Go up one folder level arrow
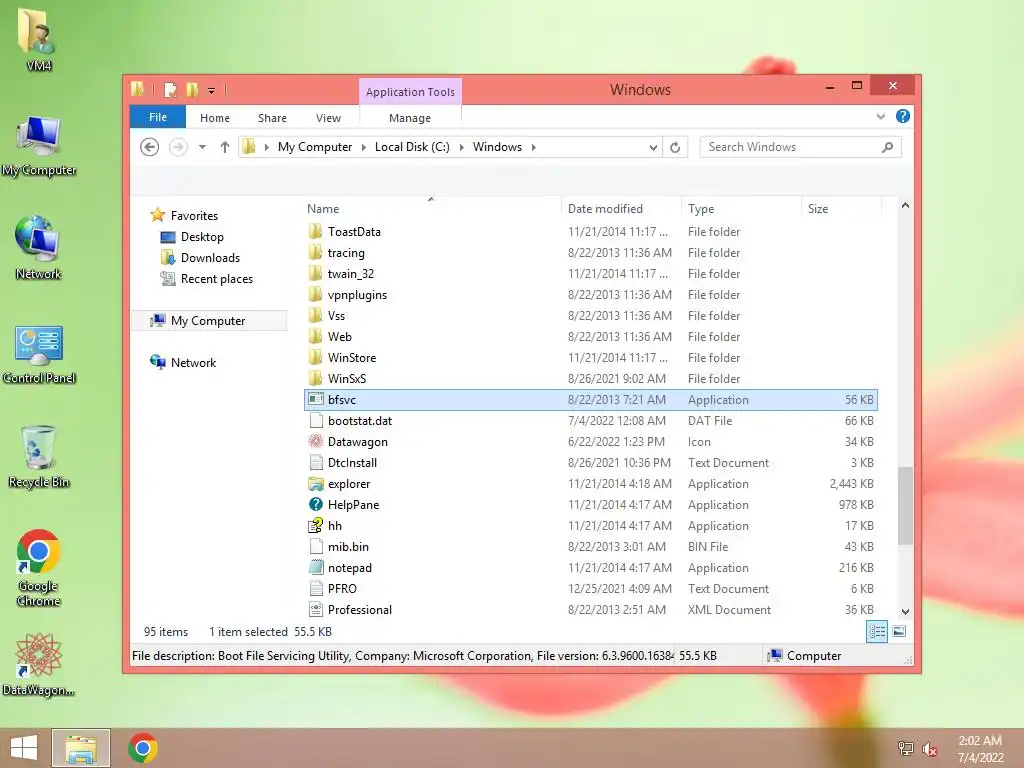Viewport: 1024px width, 768px height. 225,147
